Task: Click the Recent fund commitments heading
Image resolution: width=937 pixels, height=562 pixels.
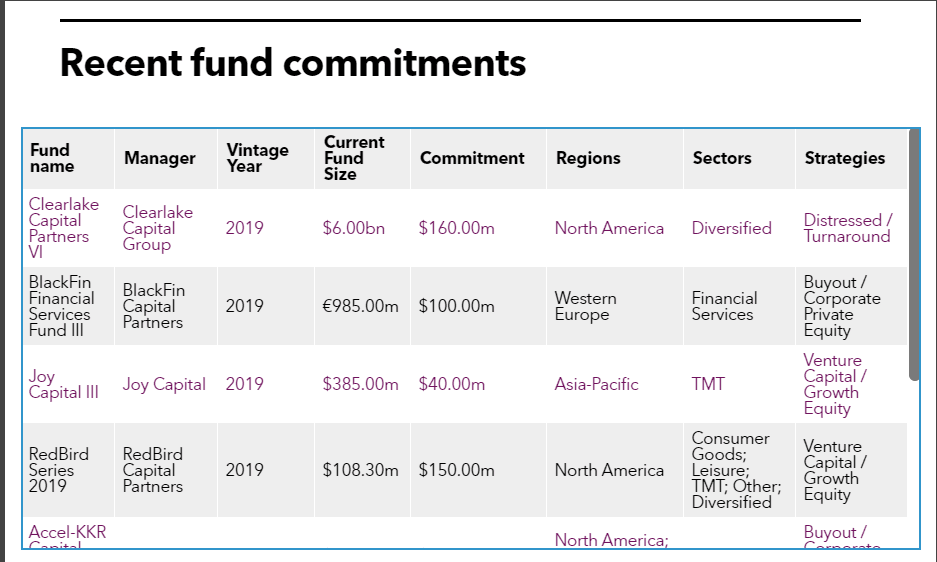Action: click(x=293, y=63)
